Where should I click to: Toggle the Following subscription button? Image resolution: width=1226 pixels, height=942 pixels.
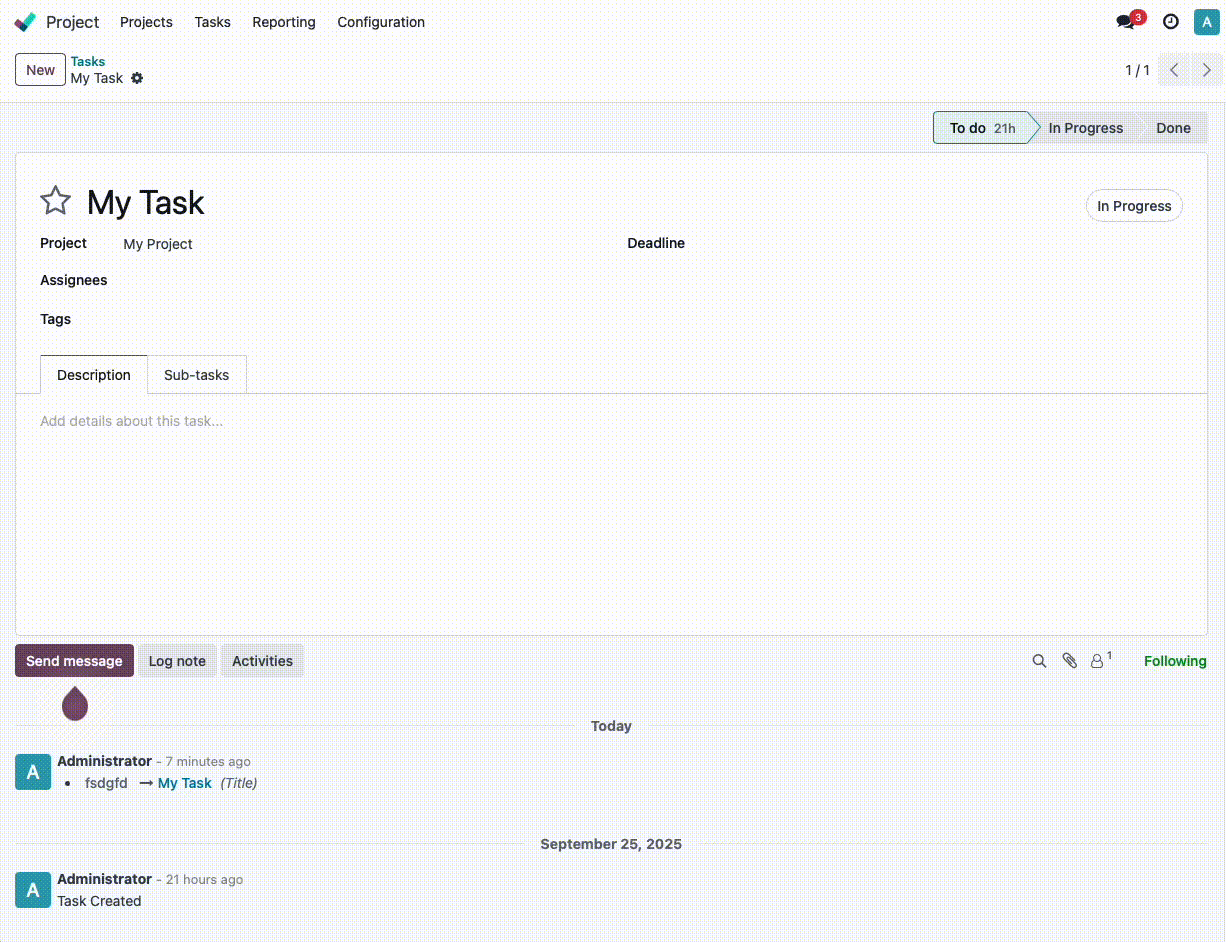coord(1175,661)
